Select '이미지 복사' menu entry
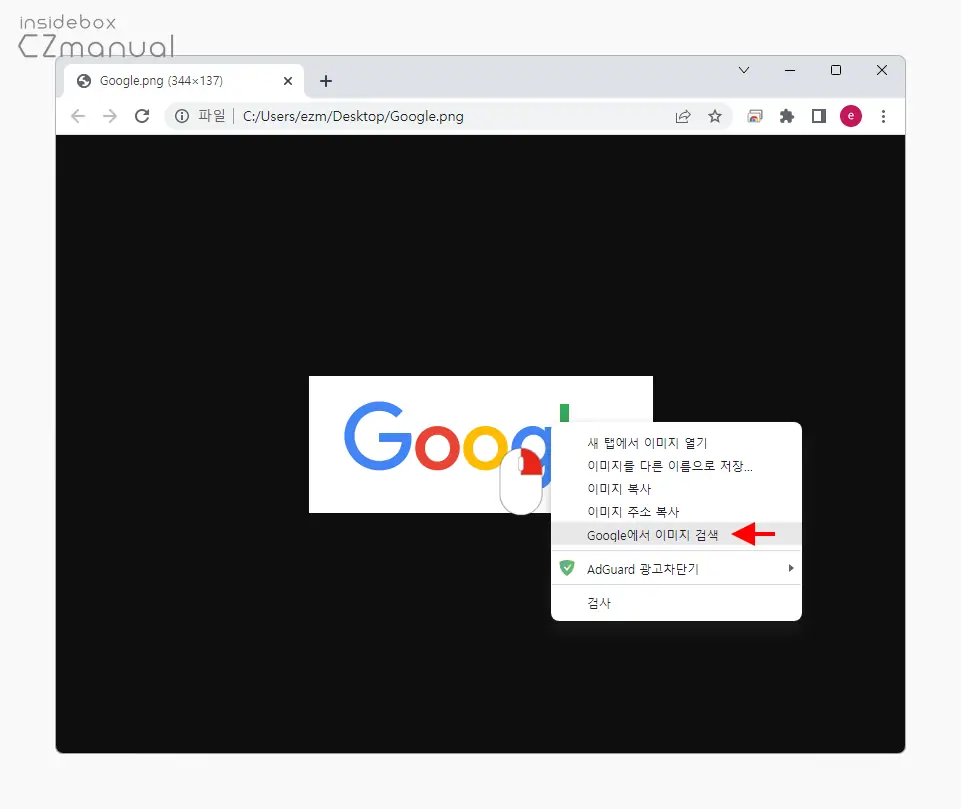The height and width of the screenshot is (809, 961). coord(676,489)
